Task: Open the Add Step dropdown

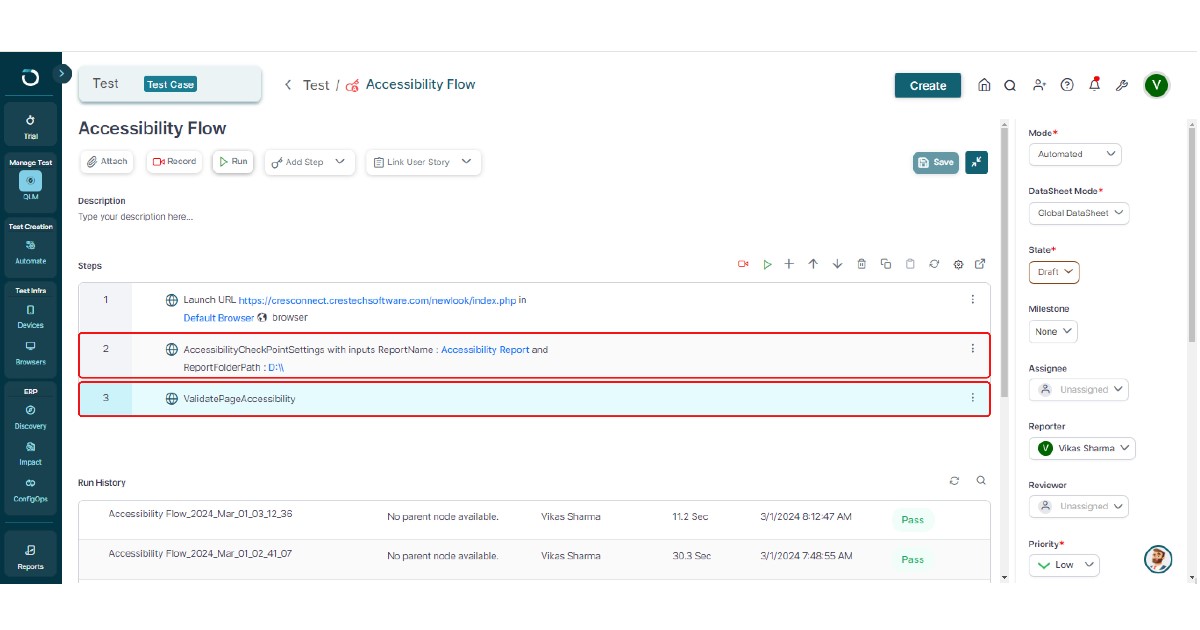Action: (x=310, y=162)
